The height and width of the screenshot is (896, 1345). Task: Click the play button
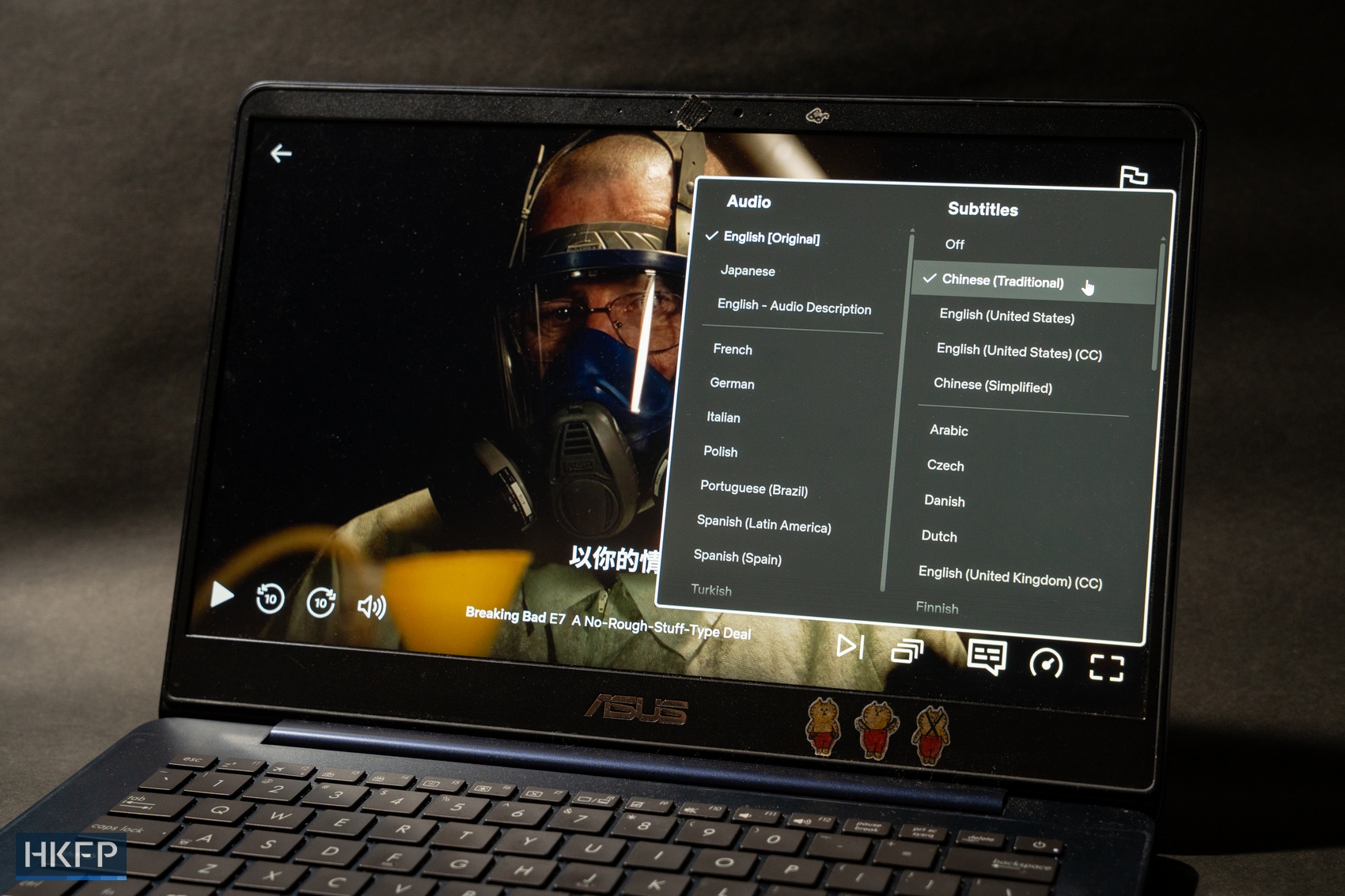point(222,595)
